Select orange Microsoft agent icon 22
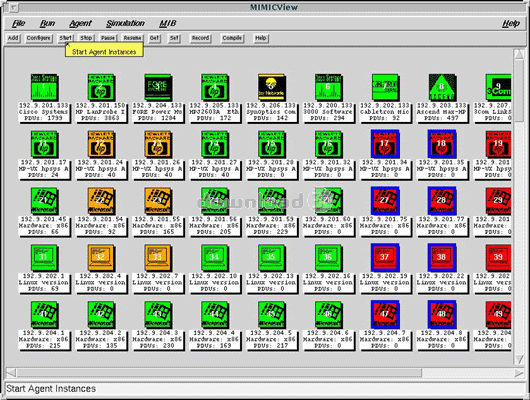This screenshot has height=400, width=530. pyautogui.click(x=101, y=201)
